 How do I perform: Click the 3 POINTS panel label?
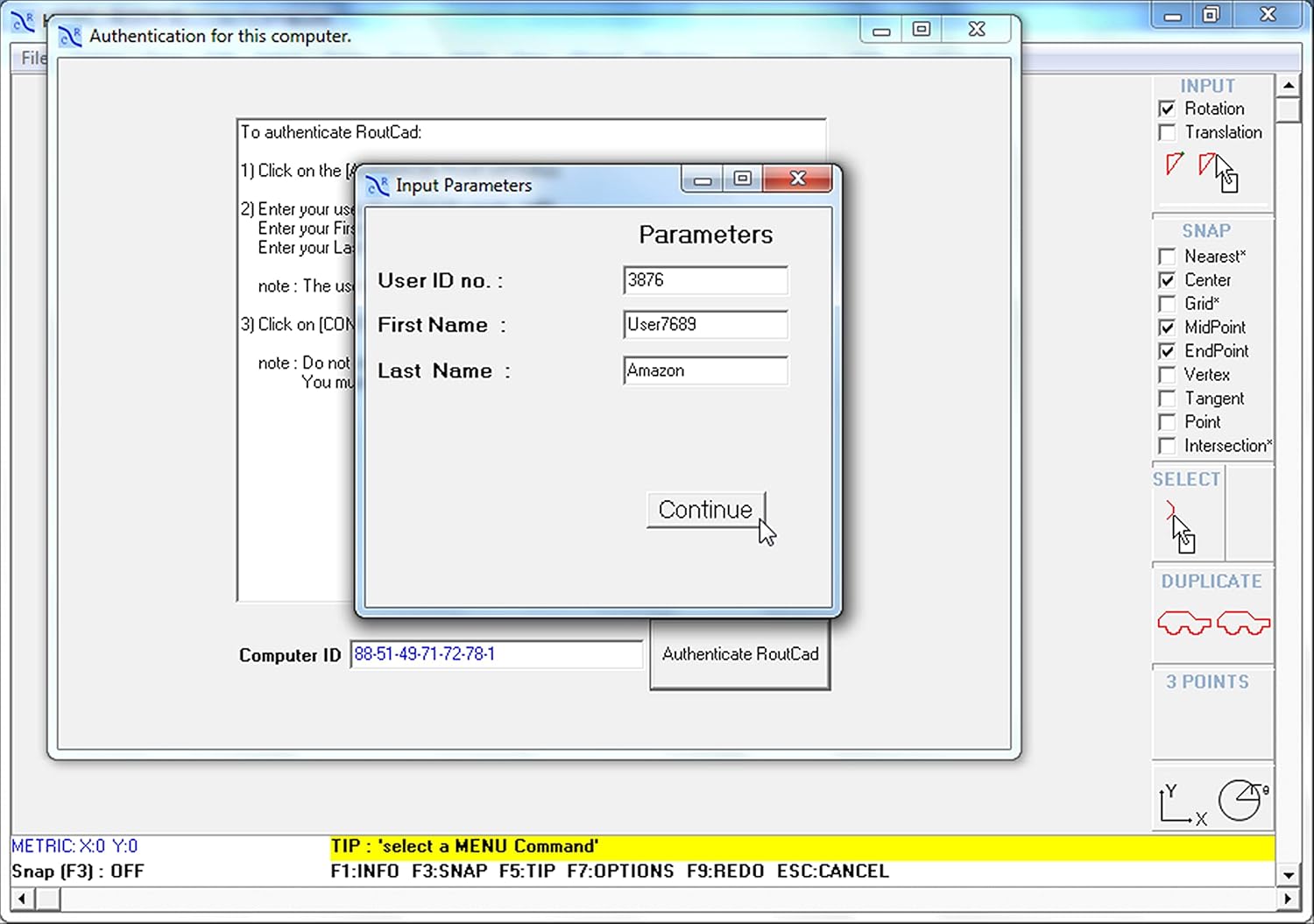[1207, 681]
